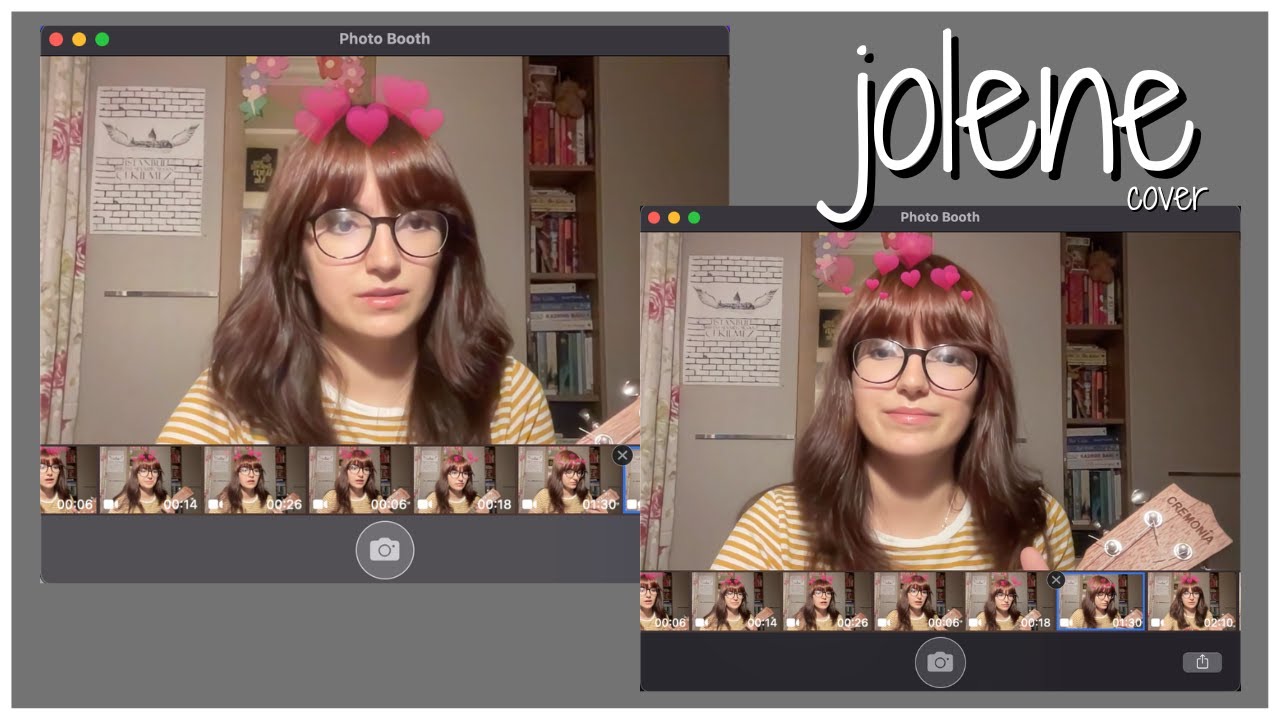Zoom the front Photo Booth window with green button
This screenshot has height=720, width=1280.
click(694, 217)
